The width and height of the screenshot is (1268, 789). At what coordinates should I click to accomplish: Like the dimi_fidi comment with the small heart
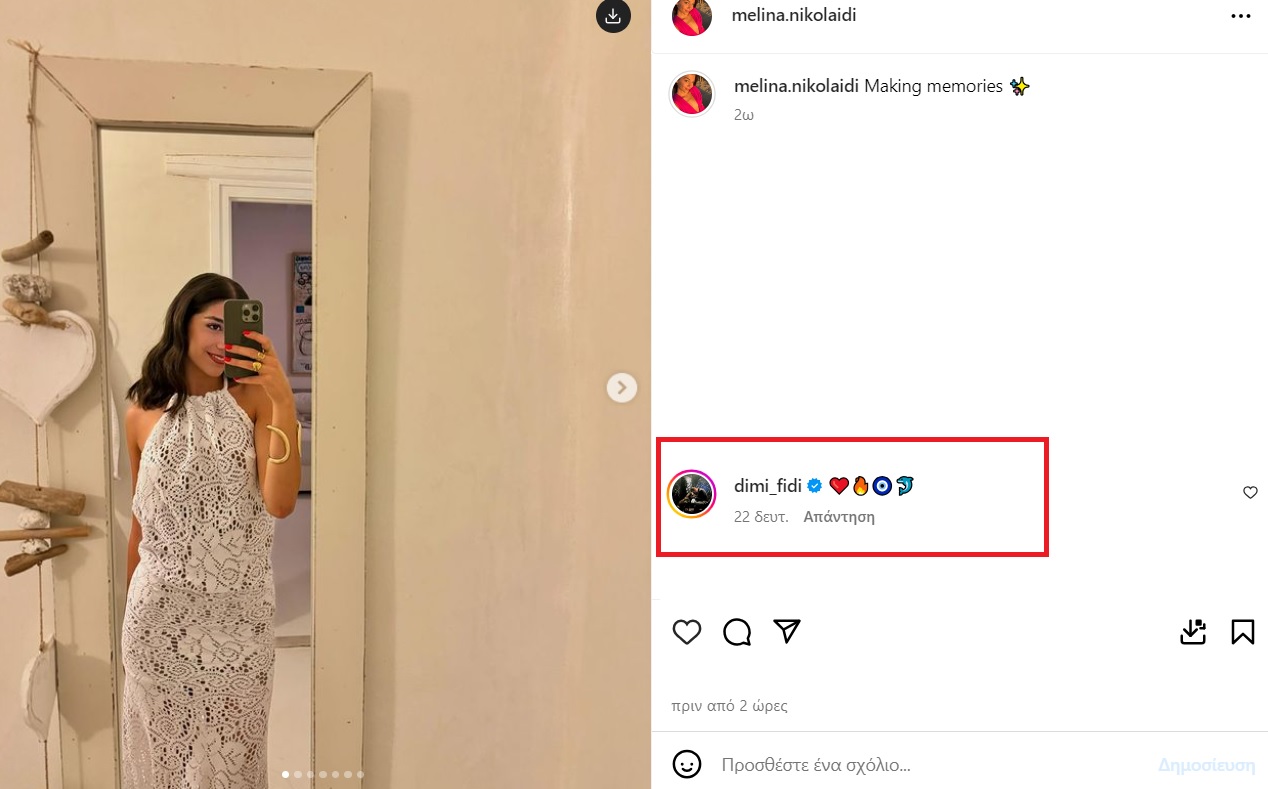point(1250,492)
